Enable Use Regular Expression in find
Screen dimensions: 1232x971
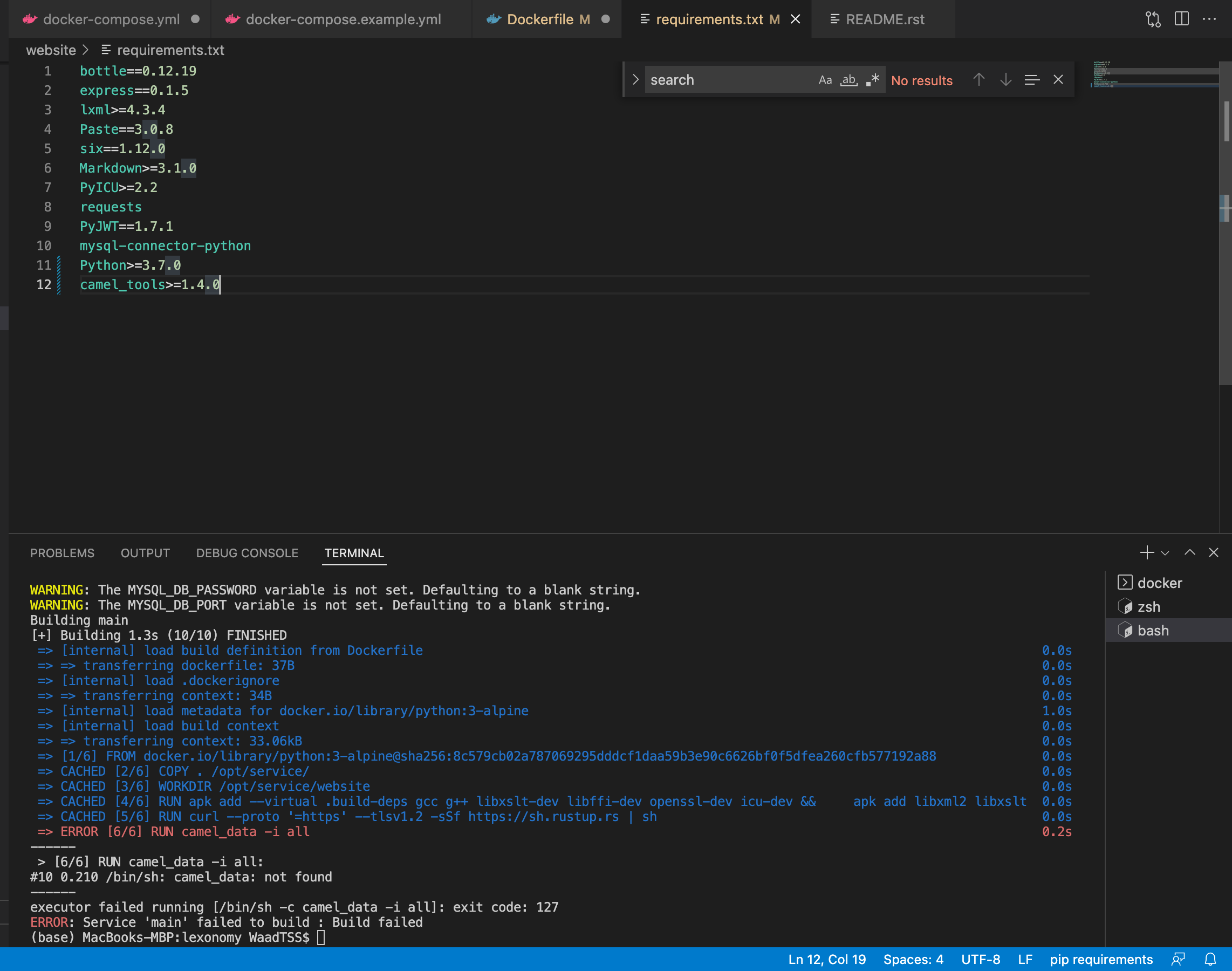click(x=873, y=80)
